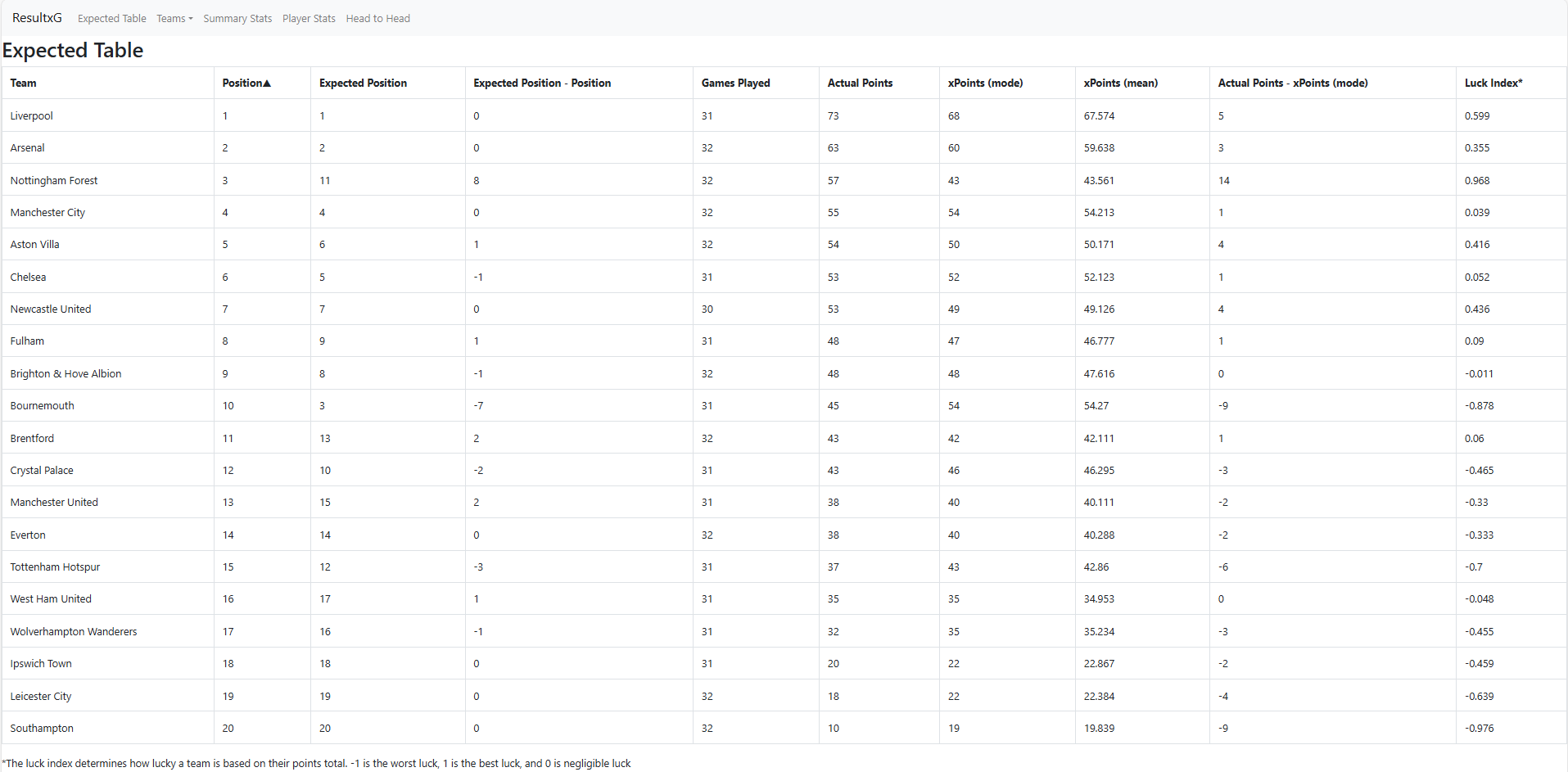Click the Southampton team entry
This screenshot has width=1568, height=772.
(x=42, y=728)
